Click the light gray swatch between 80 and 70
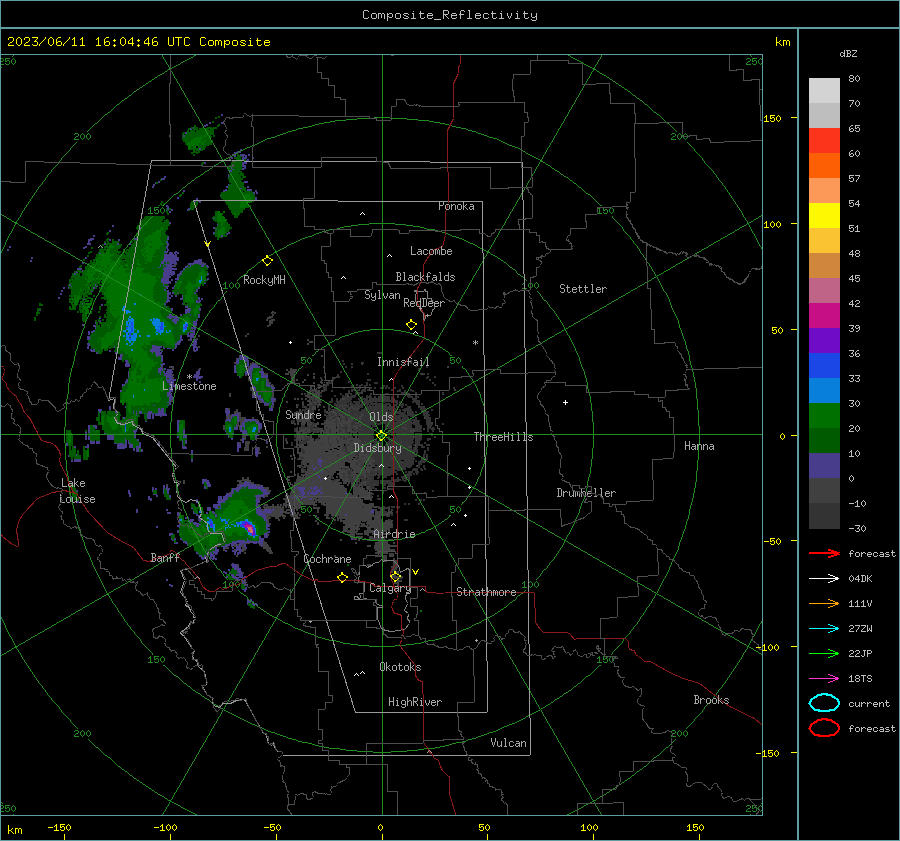 coord(824,91)
